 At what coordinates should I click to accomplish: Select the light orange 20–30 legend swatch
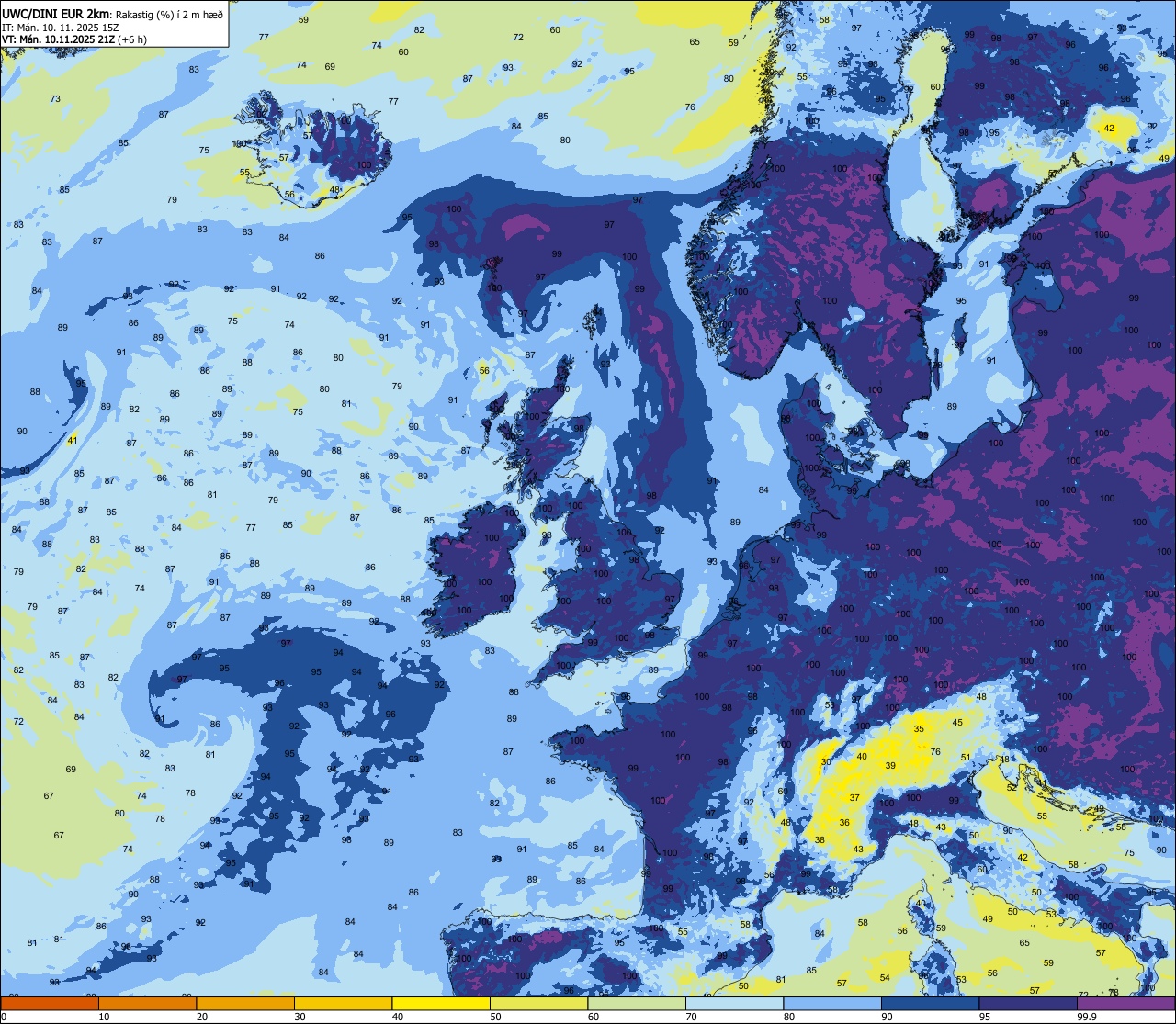point(245,1003)
